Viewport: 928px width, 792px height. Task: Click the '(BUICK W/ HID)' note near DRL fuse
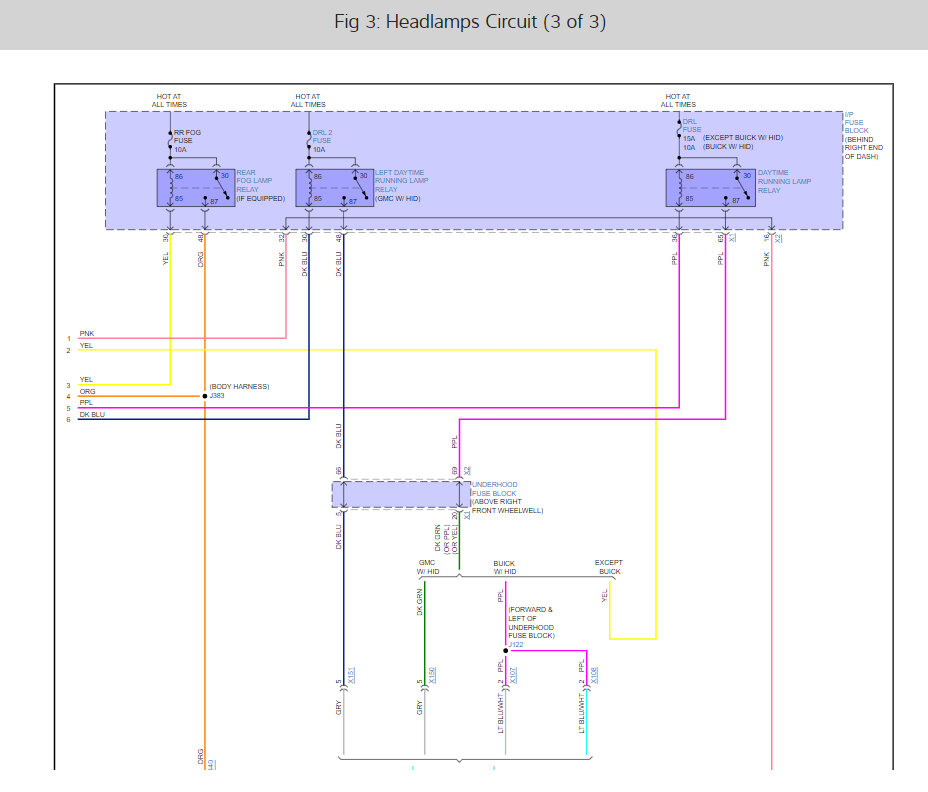click(x=728, y=146)
